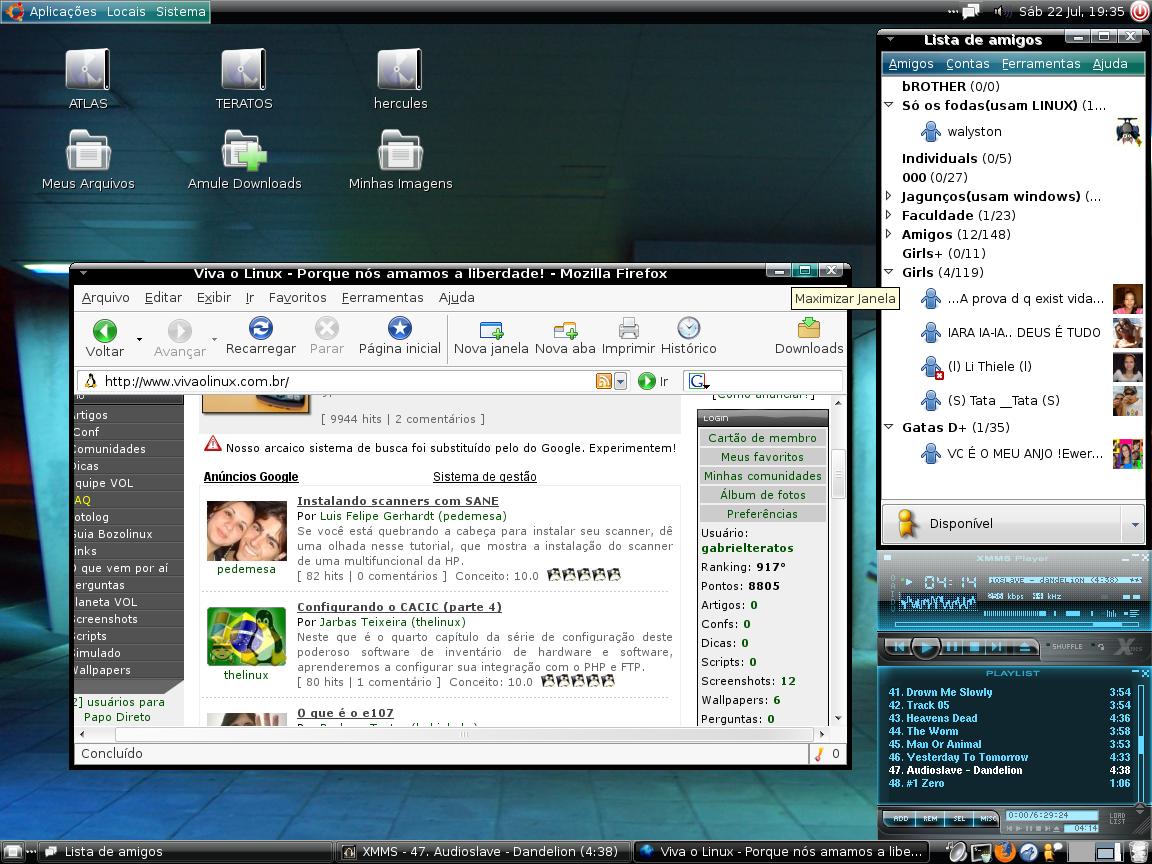Open the Histórico clock icon
Viewport: 1152px width, 864px height.
[688, 328]
